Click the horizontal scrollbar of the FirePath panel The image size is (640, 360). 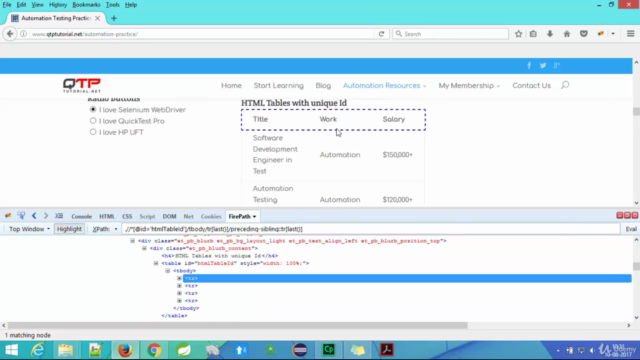click(x=238, y=325)
